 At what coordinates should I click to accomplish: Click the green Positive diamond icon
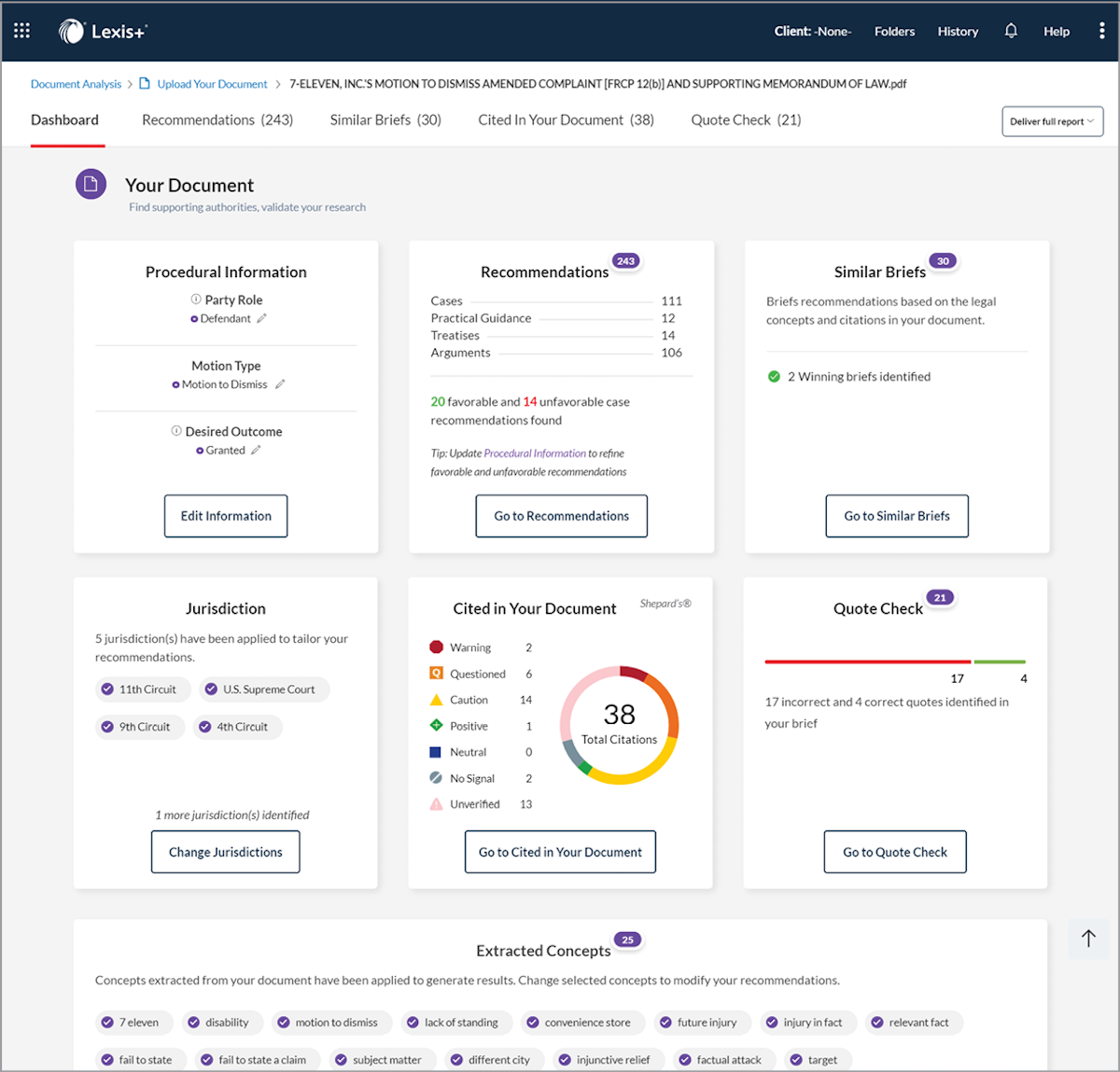coord(436,725)
